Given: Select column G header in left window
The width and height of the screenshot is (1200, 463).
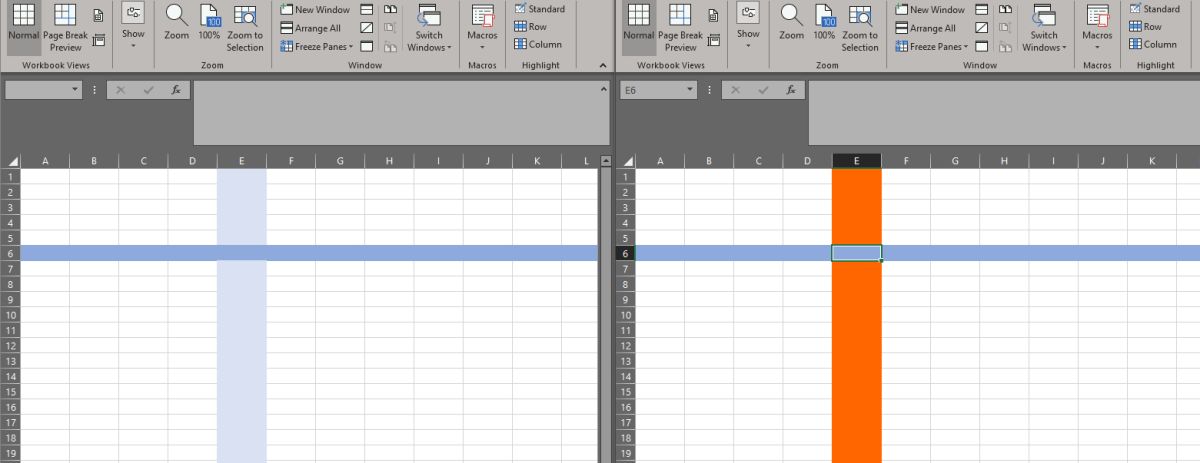Looking at the screenshot, I should (340, 161).
